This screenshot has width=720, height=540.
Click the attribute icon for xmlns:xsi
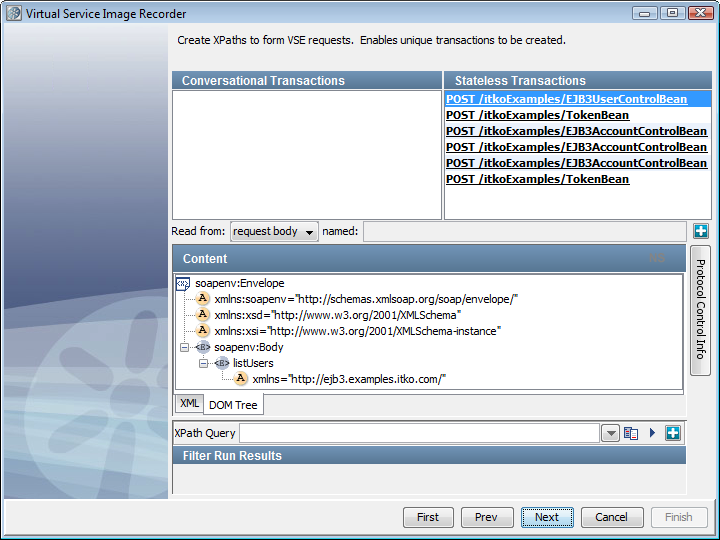coord(202,331)
